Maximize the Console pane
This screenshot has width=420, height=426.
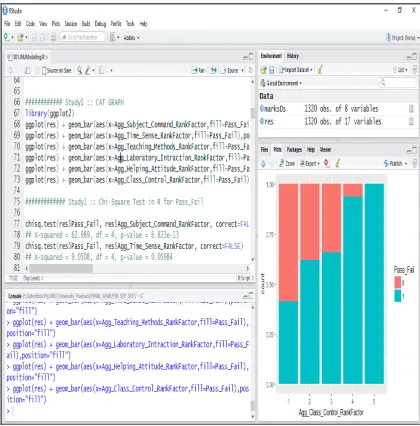pos(251,296)
